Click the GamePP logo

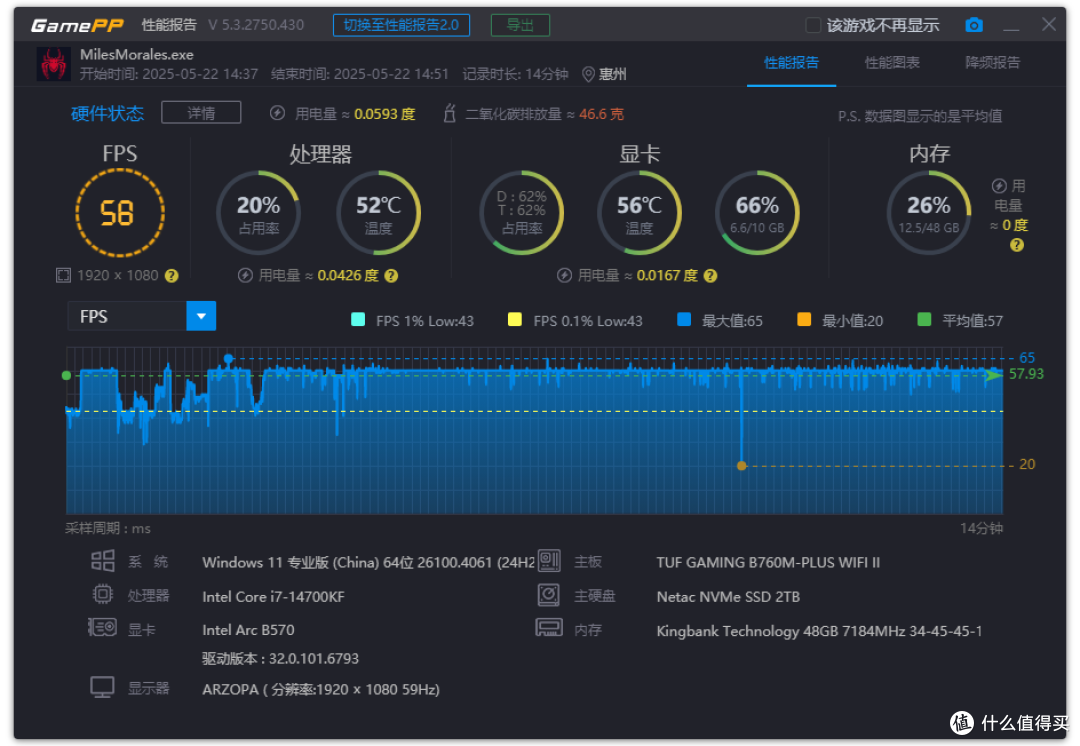click(76, 25)
